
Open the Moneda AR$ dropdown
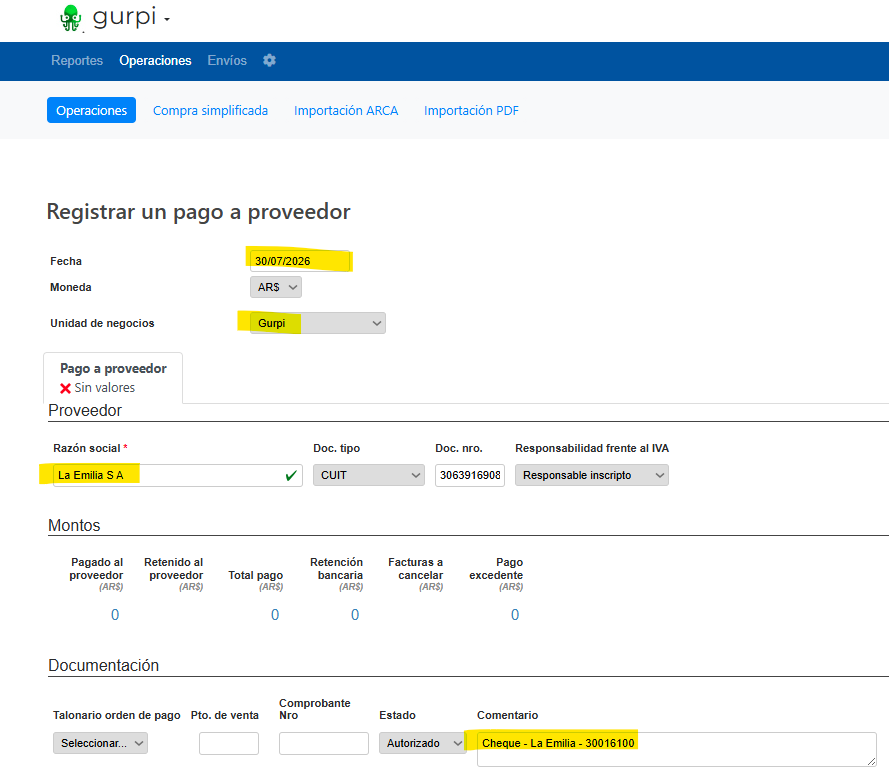tap(276, 287)
